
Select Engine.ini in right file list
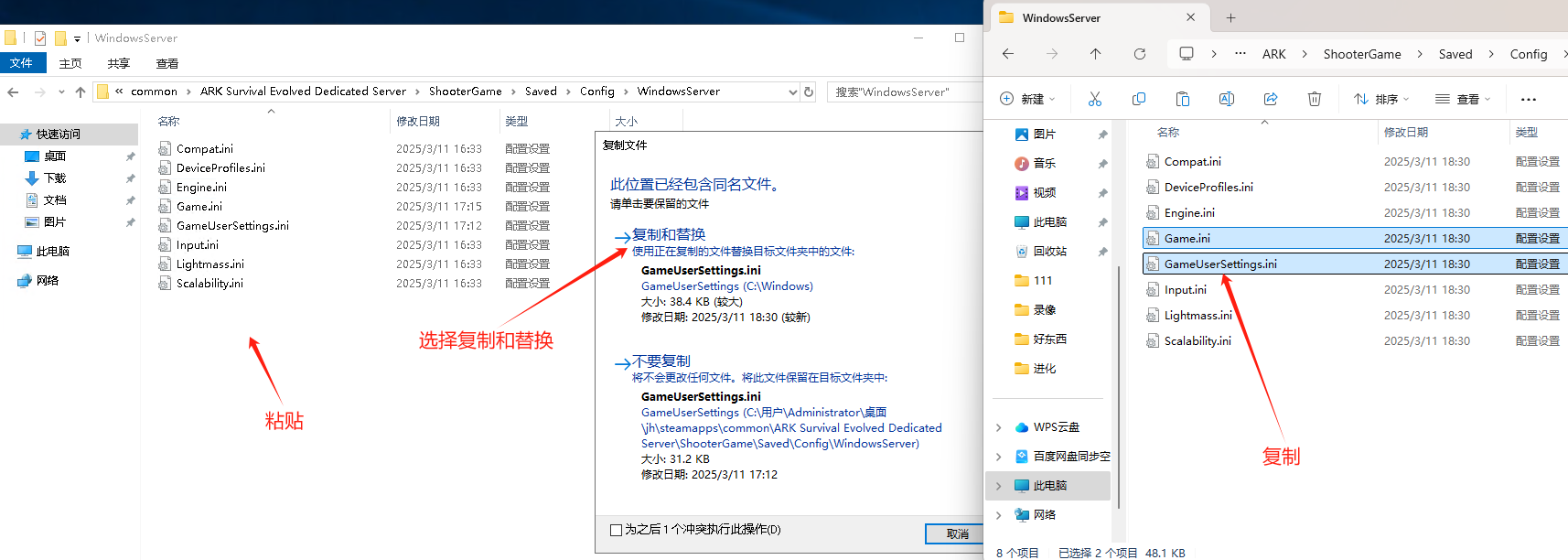[1189, 213]
